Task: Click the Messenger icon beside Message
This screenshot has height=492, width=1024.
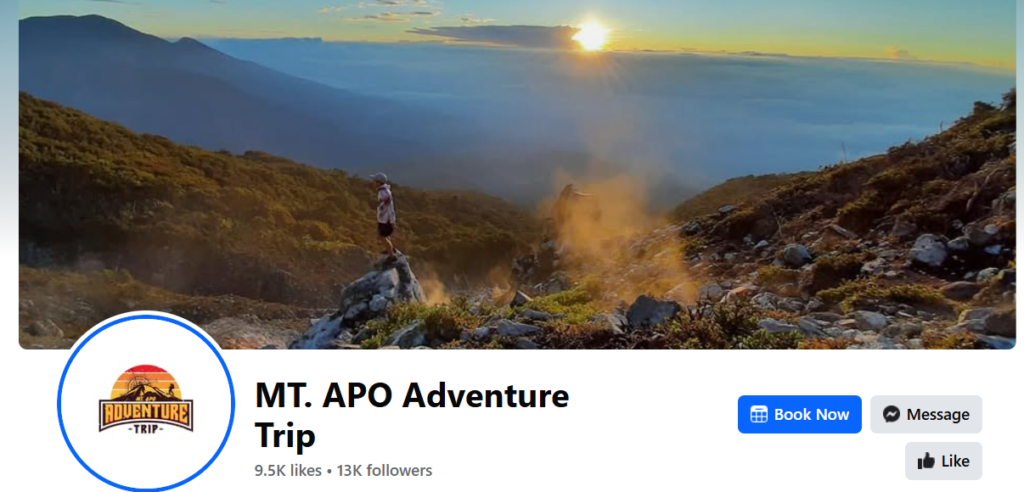Action: 891,414
